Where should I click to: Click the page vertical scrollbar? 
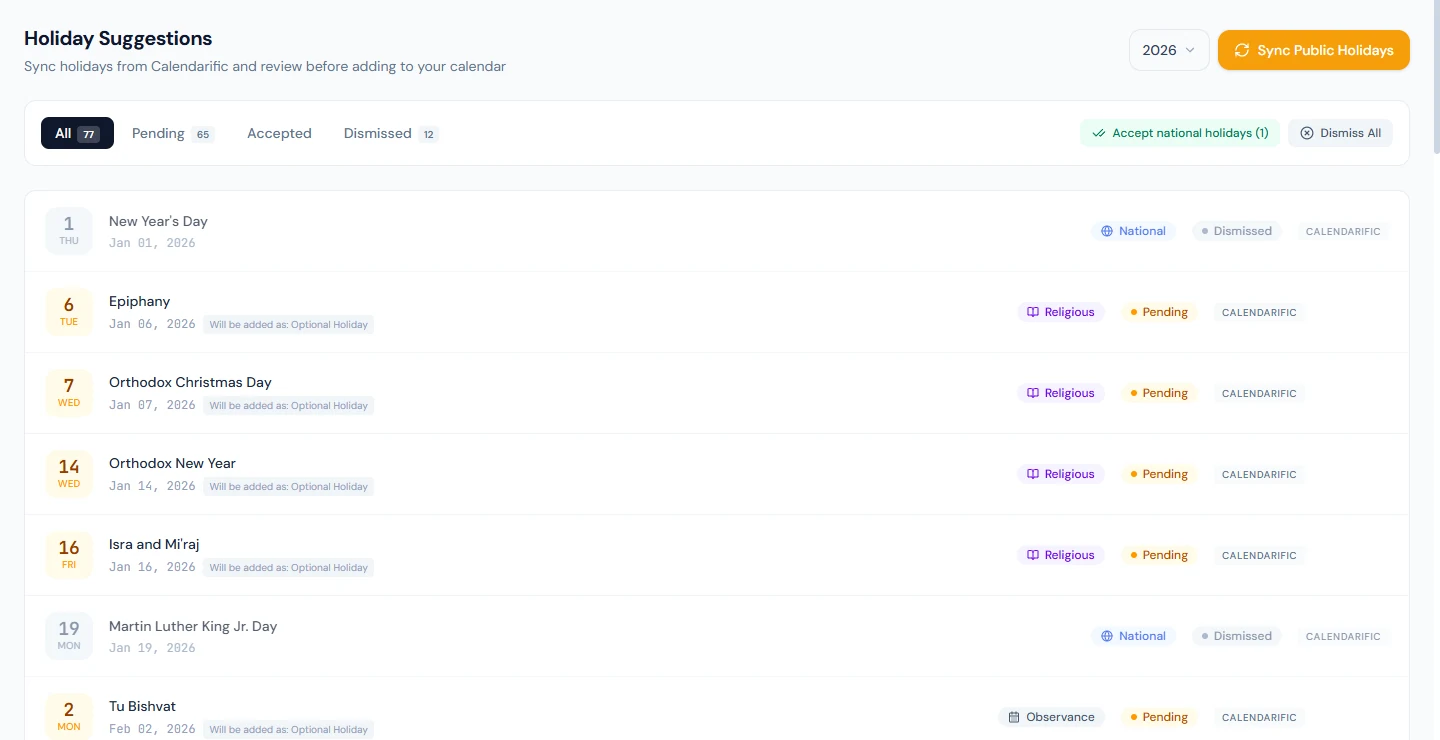coord(1436,76)
